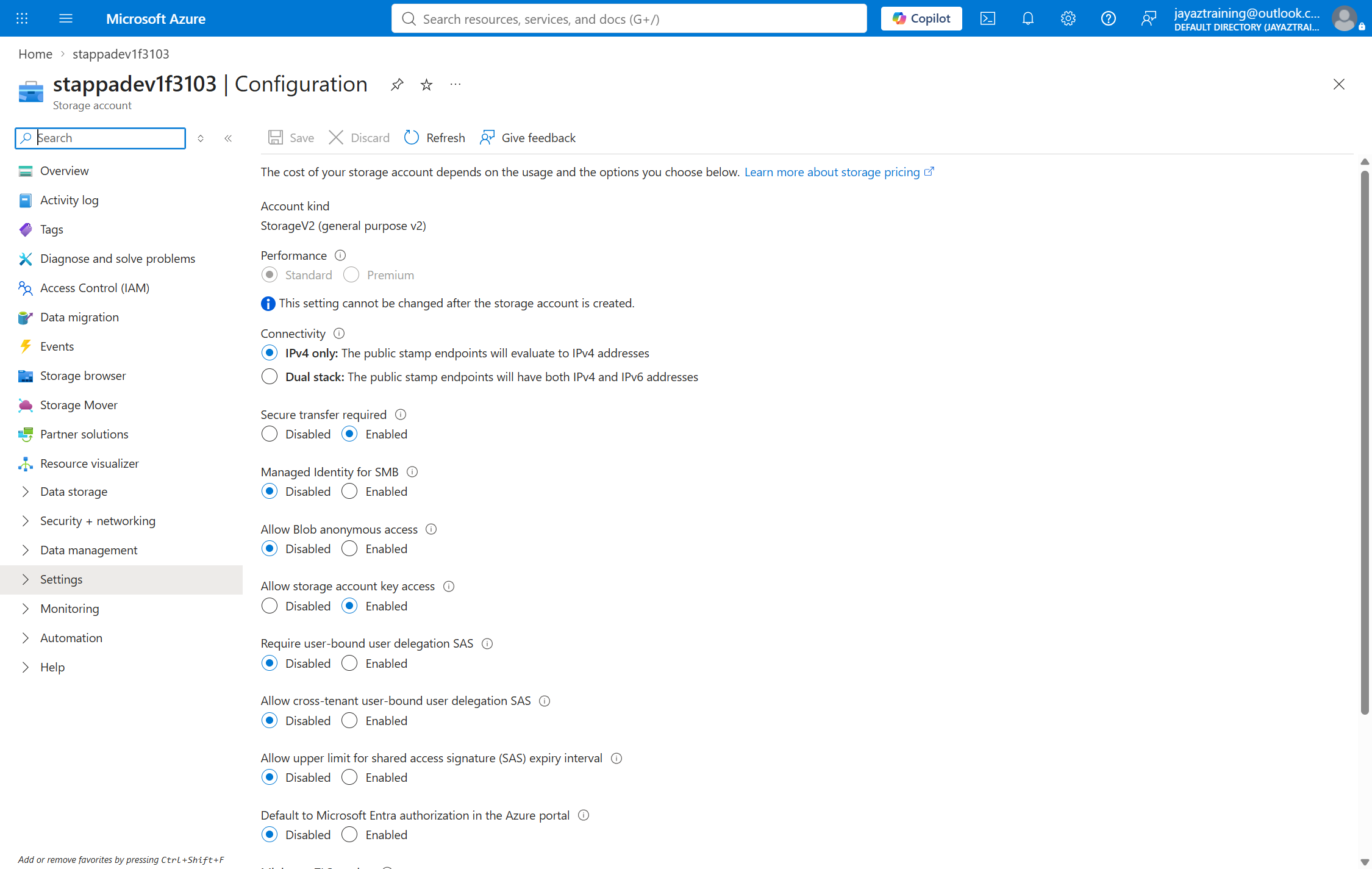Image resolution: width=1372 pixels, height=869 pixels.
Task: Show info for cross-tenant user delegation SAS
Action: (545, 701)
